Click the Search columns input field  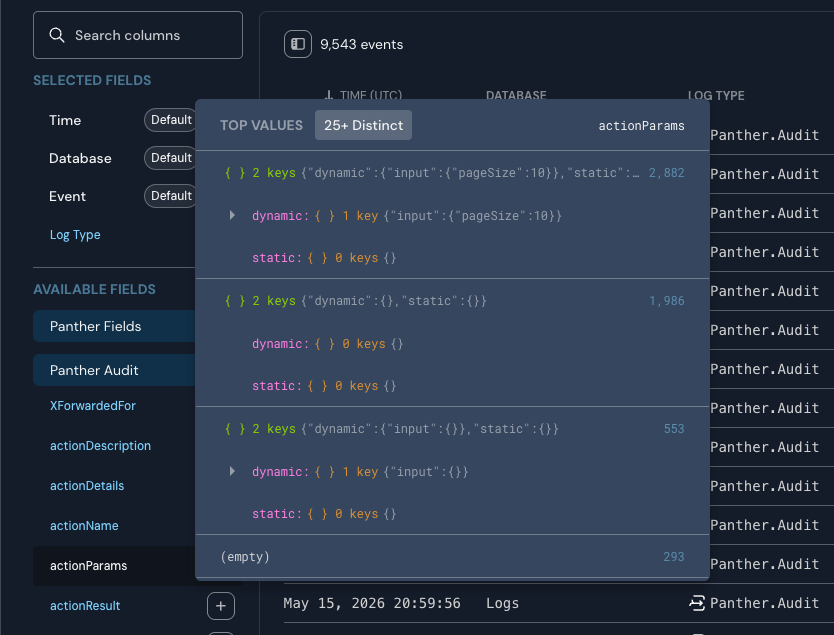pyautogui.click(x=138, y=35)
